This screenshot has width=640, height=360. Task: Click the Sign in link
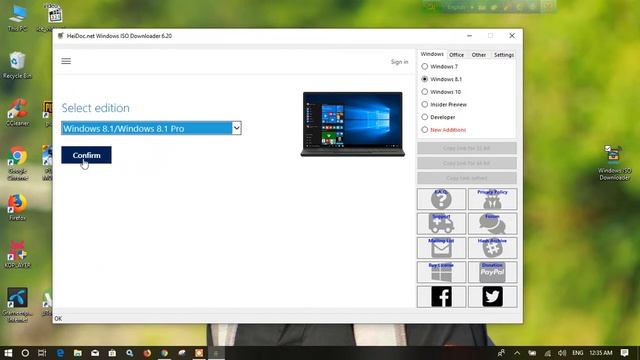tap(399, 62)
